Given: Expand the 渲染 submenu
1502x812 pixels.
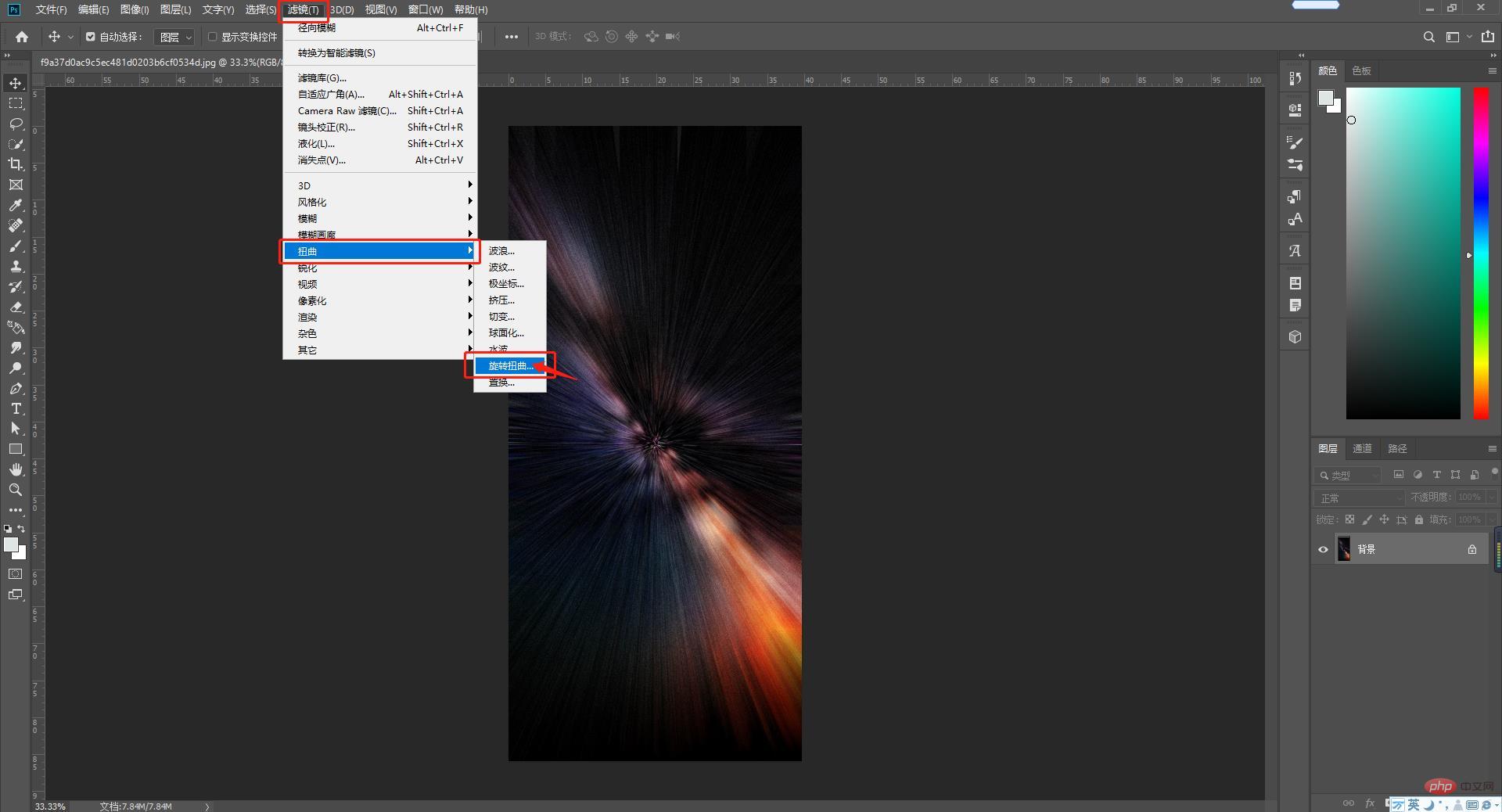Looking at the screenshot, I should [380, 317].
